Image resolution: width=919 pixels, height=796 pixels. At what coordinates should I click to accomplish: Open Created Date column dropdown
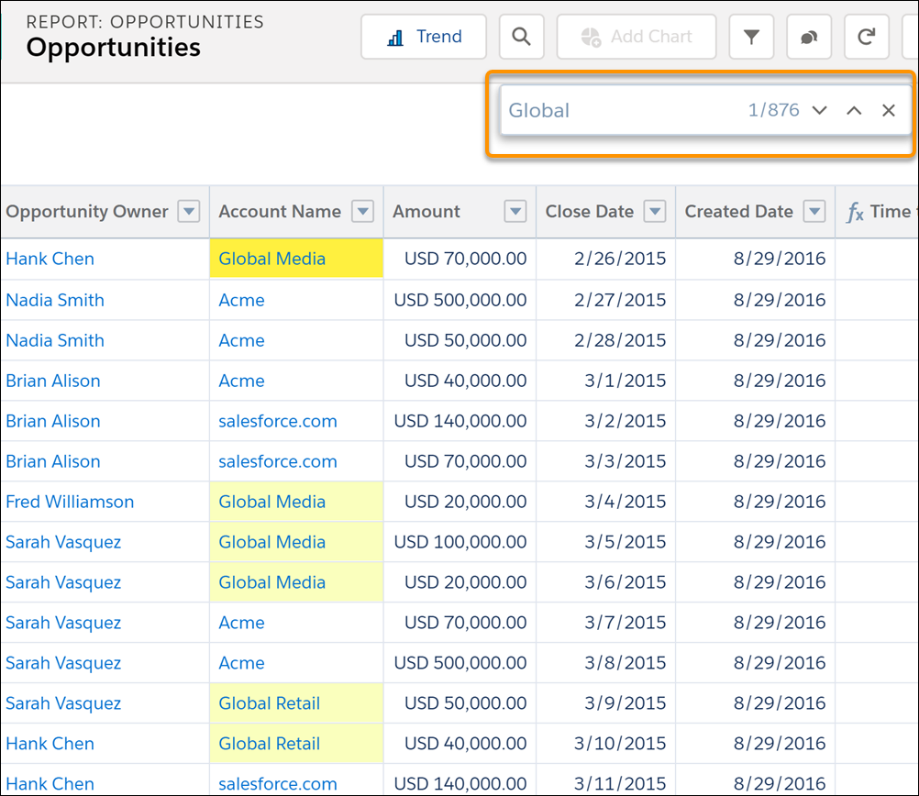click(x=814, y=211)
